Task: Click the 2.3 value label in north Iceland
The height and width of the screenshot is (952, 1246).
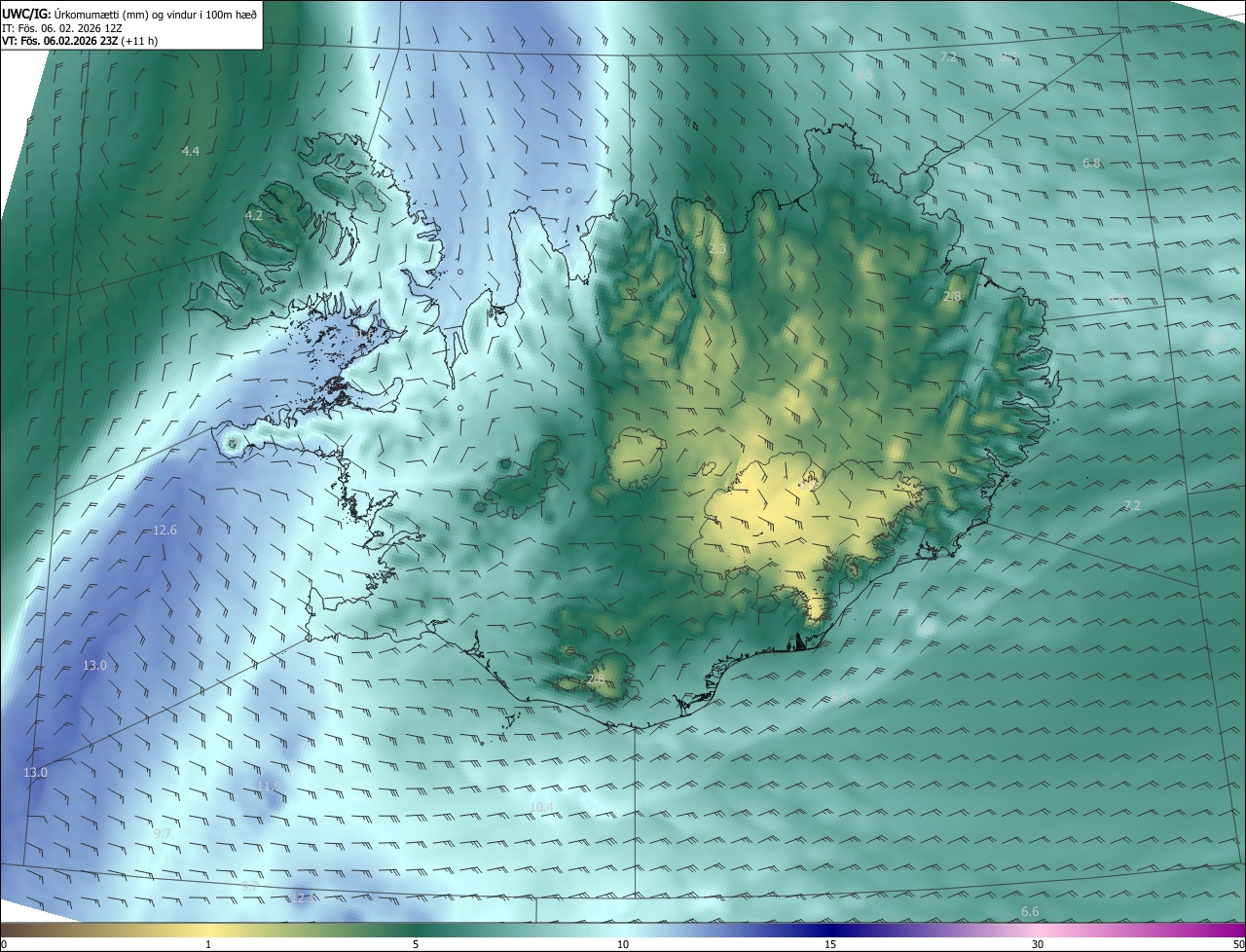Action: coord(717,249)
